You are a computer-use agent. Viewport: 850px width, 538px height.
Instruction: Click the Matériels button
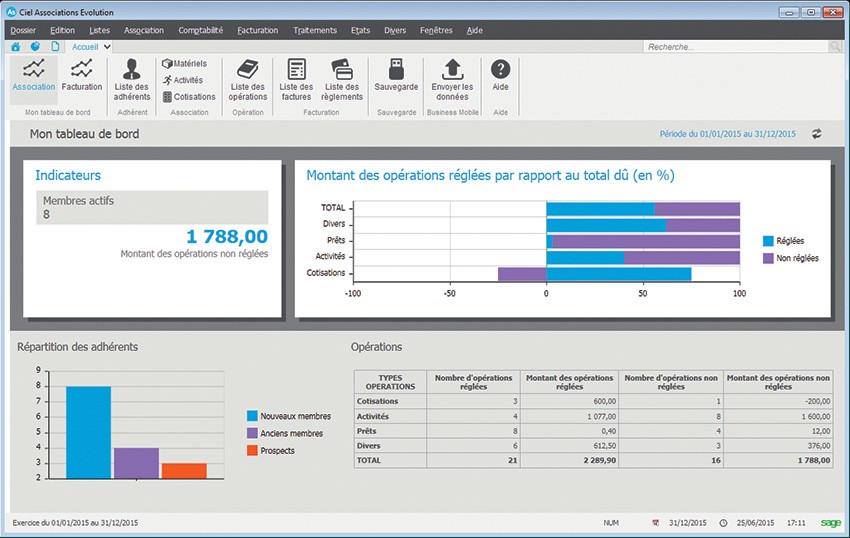point(184,63)
